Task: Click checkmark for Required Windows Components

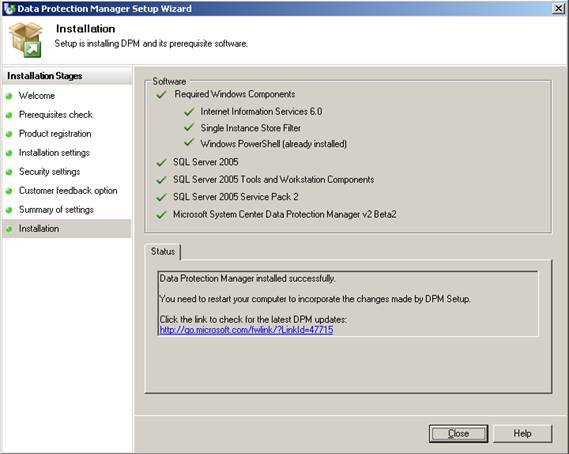Action: click(x=161, y=94)
